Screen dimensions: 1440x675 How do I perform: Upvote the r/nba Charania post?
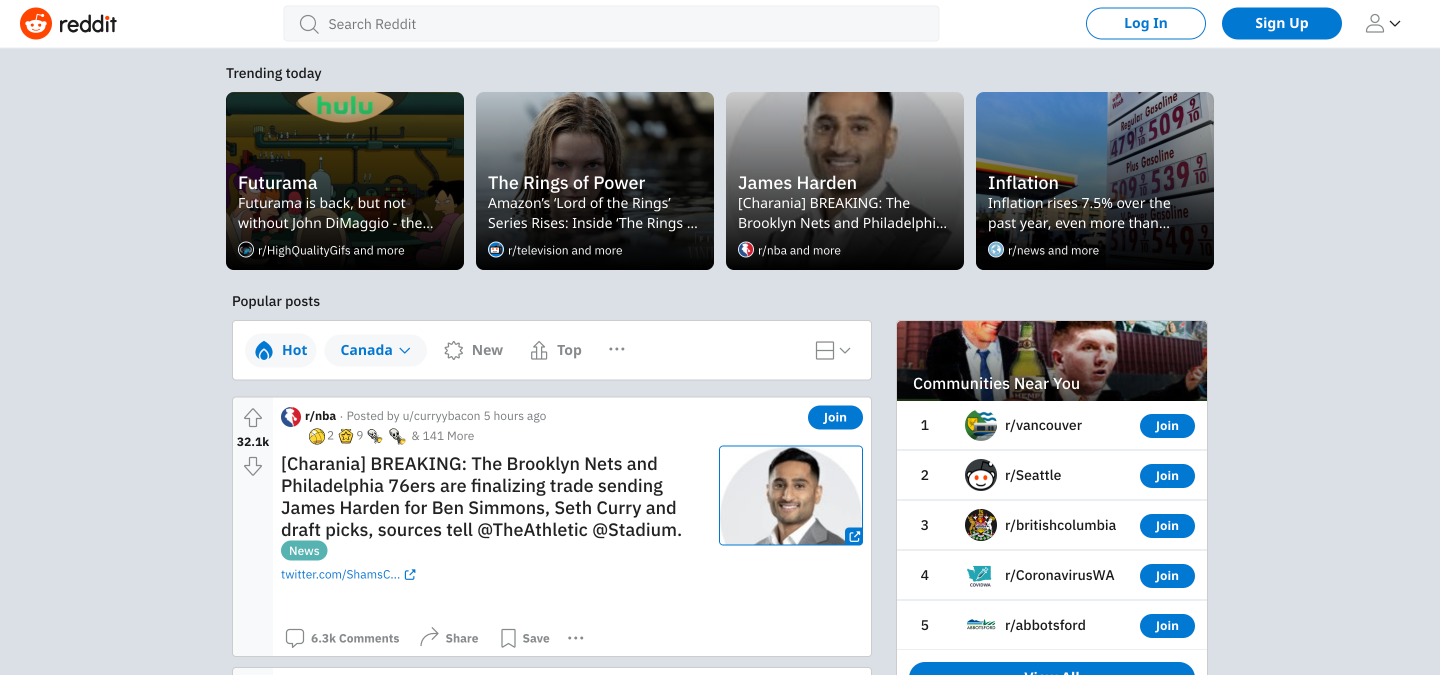253,418
